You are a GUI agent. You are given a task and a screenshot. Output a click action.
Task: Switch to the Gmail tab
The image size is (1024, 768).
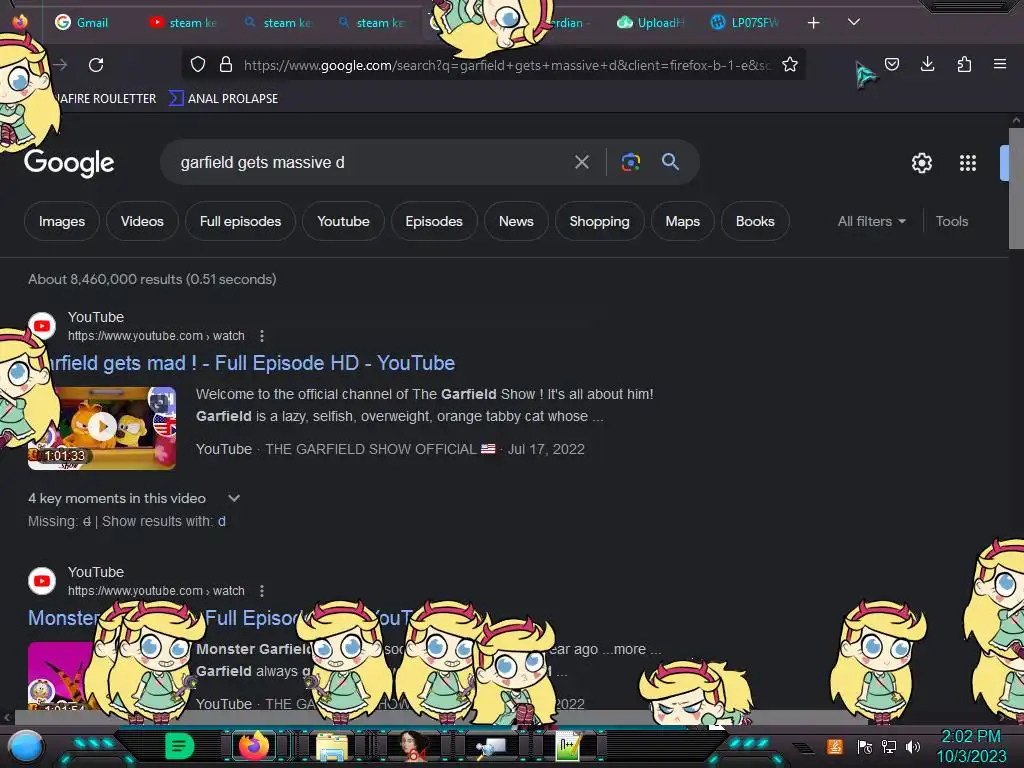pyautogui.click(x=82, y=23)
